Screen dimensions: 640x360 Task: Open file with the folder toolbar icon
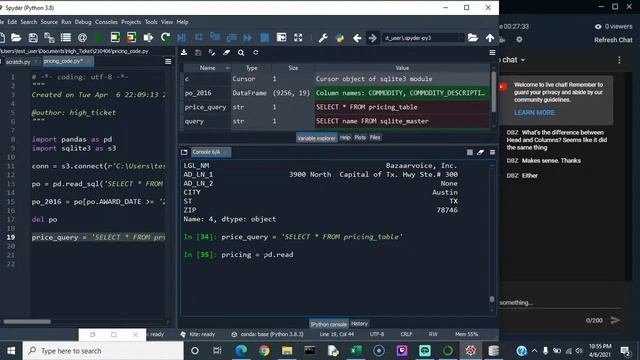[x=16, y=38]
